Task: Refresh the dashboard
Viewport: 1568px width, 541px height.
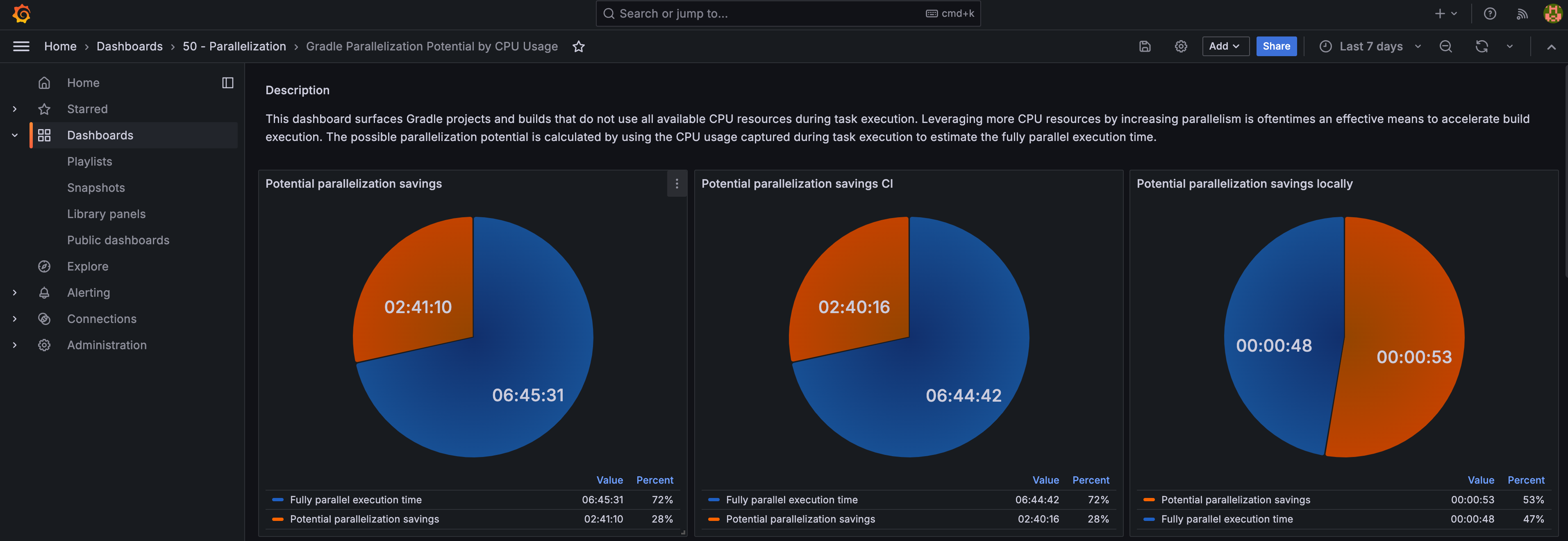Action: pos(1482,46)
